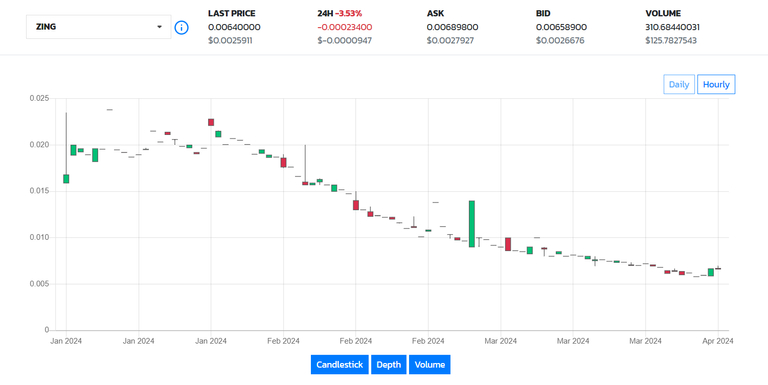The image size is (768, 385).
Task: Click the VOLUME heading
Action: pos(663,14)
